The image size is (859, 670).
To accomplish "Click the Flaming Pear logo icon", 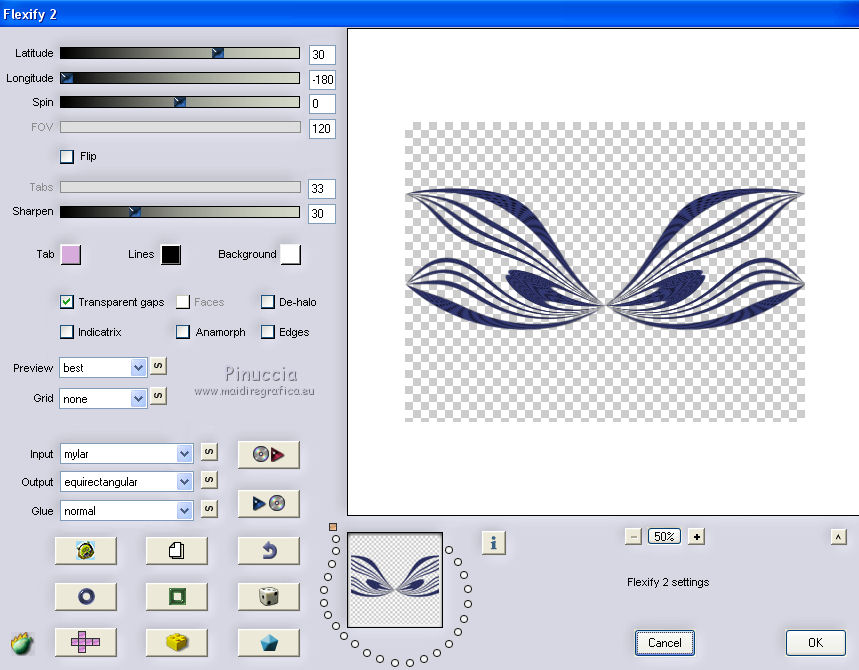I will 22,644.
